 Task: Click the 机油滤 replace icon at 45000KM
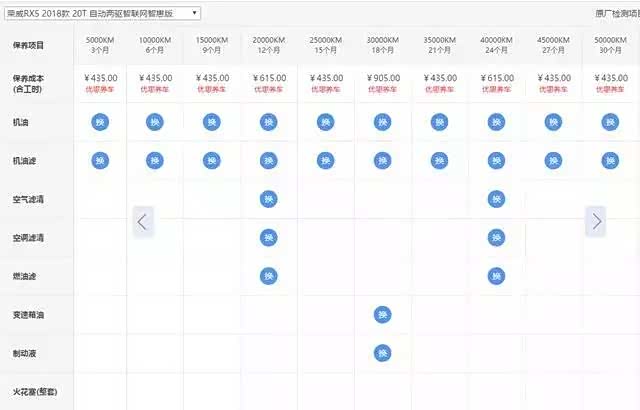pyautogui.click(x=553, y=160)
